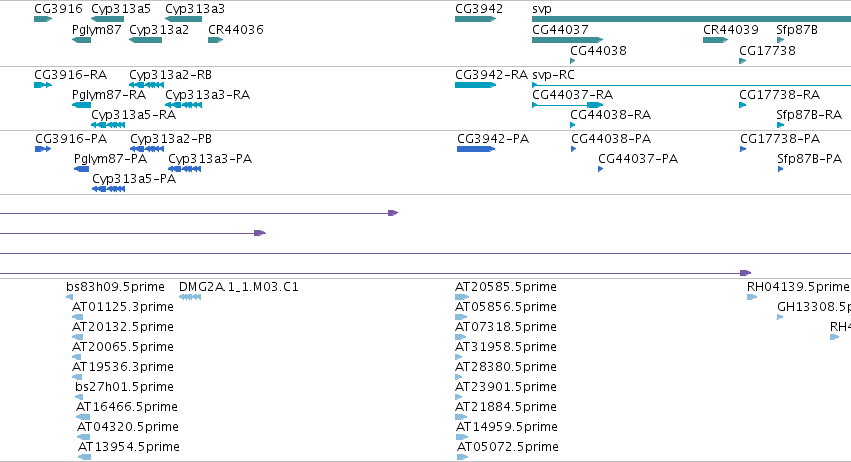This screenshot has width=851, height=462.
Task: Select the CG44037-RA transcript label
Action: tap(573, 95)
